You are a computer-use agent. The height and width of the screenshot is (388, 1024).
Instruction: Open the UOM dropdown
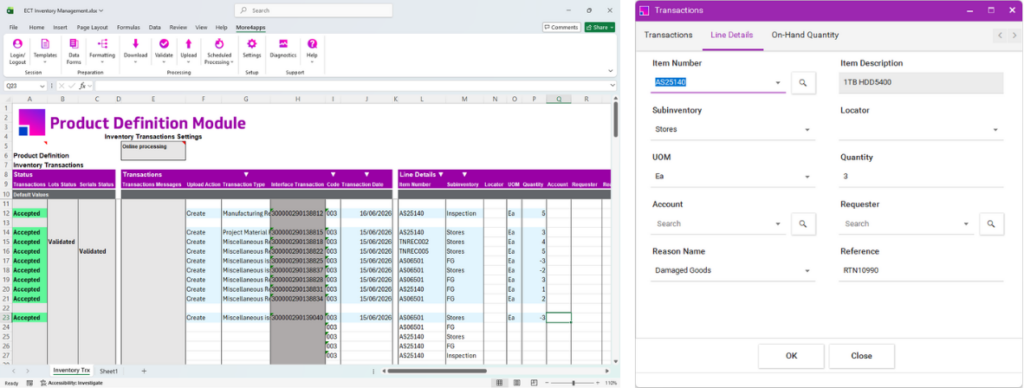tap(807, 176)
